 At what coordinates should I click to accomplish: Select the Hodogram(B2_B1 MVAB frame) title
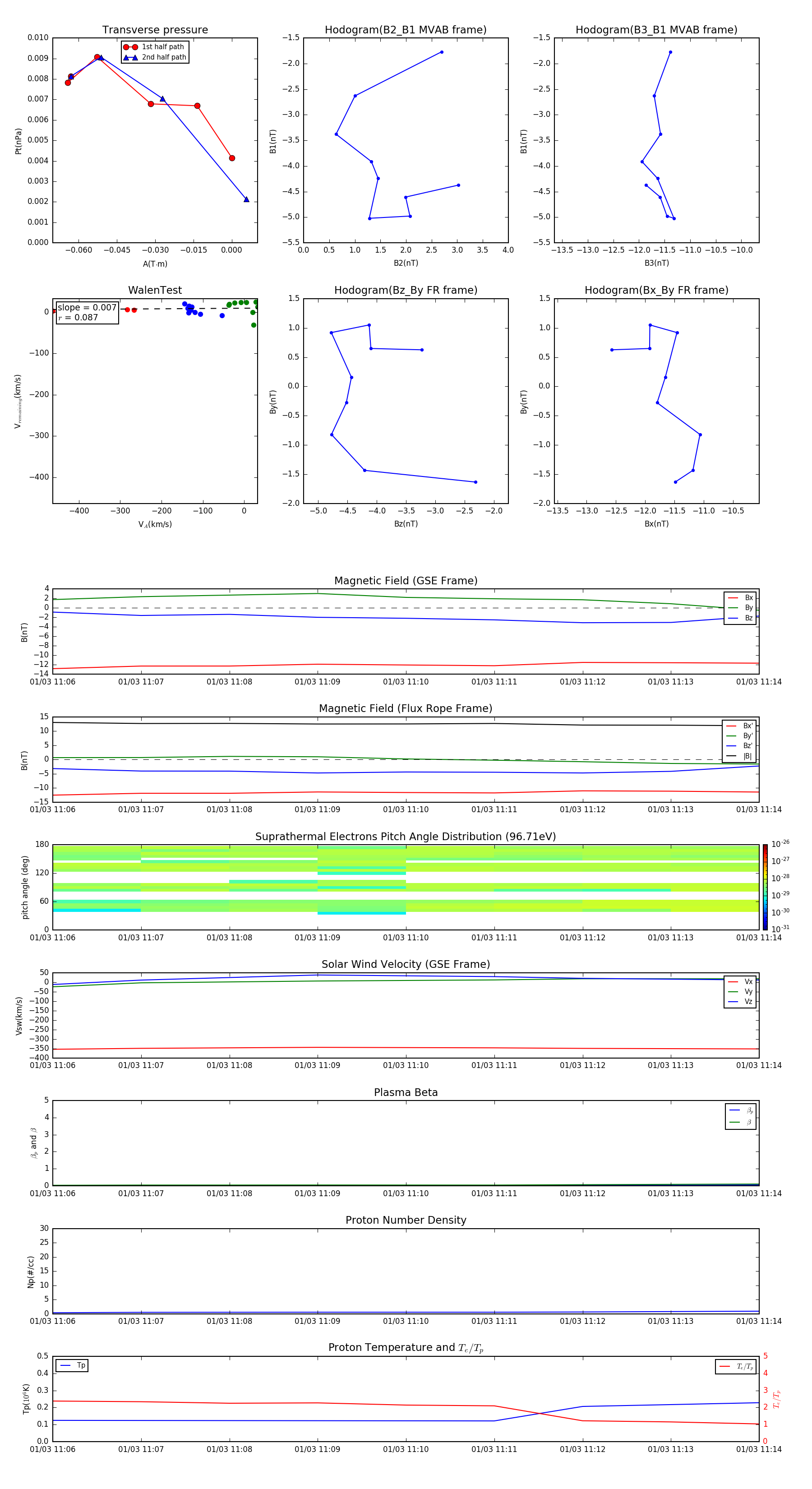[406, 29]
